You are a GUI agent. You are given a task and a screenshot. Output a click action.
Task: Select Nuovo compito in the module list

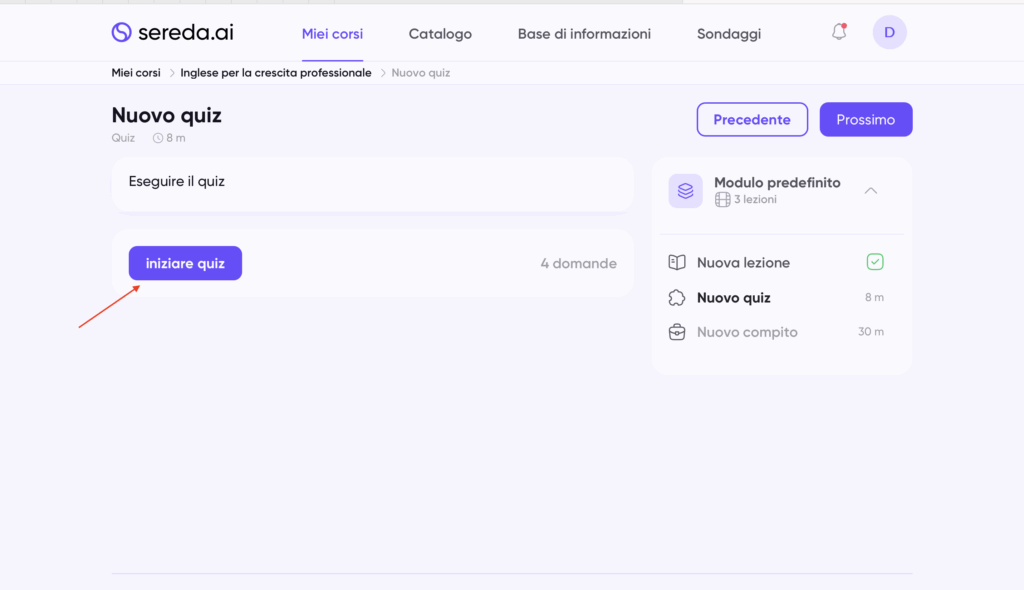coord(747,332)
